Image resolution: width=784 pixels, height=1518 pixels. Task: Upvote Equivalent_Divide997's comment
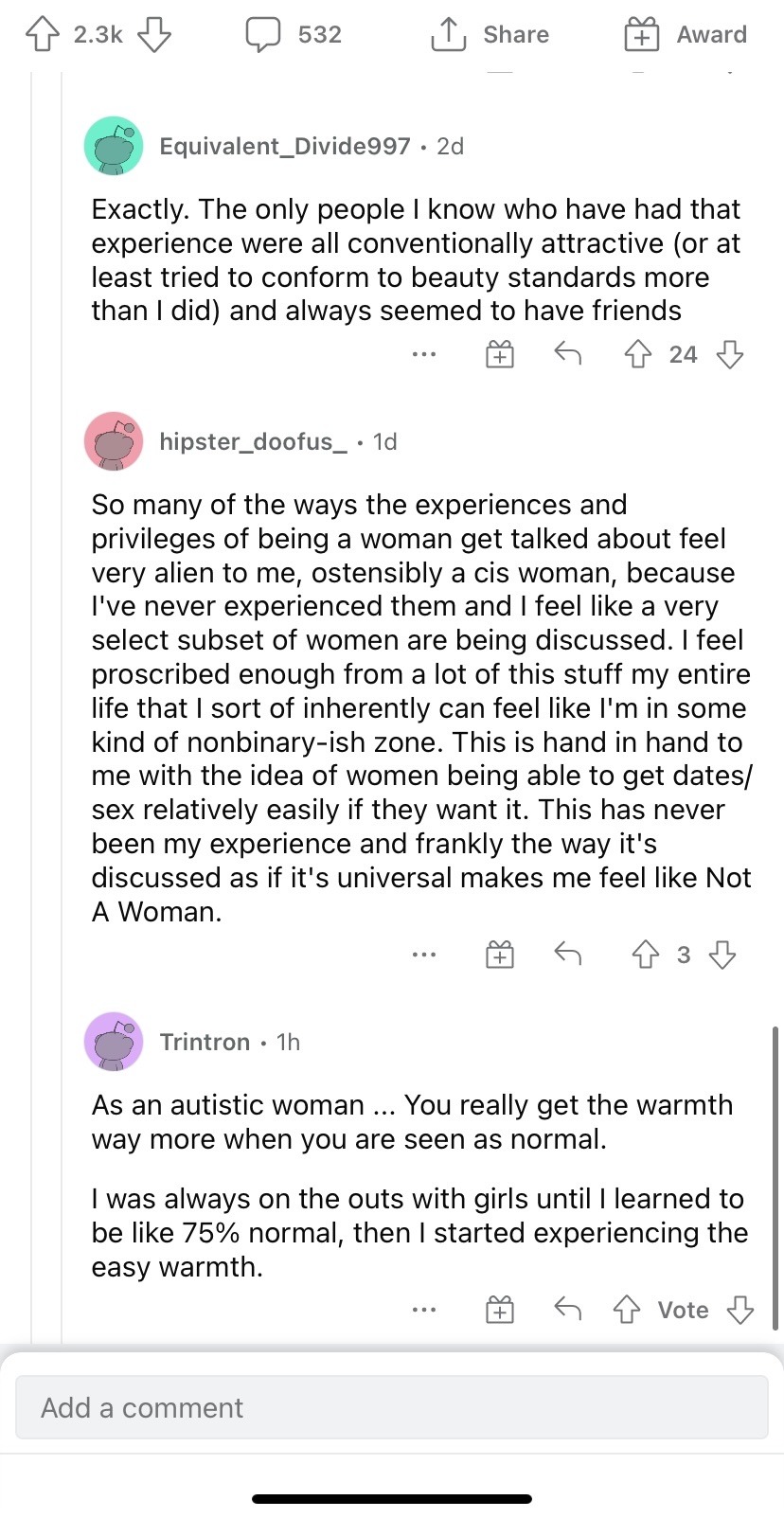point(638,354)
